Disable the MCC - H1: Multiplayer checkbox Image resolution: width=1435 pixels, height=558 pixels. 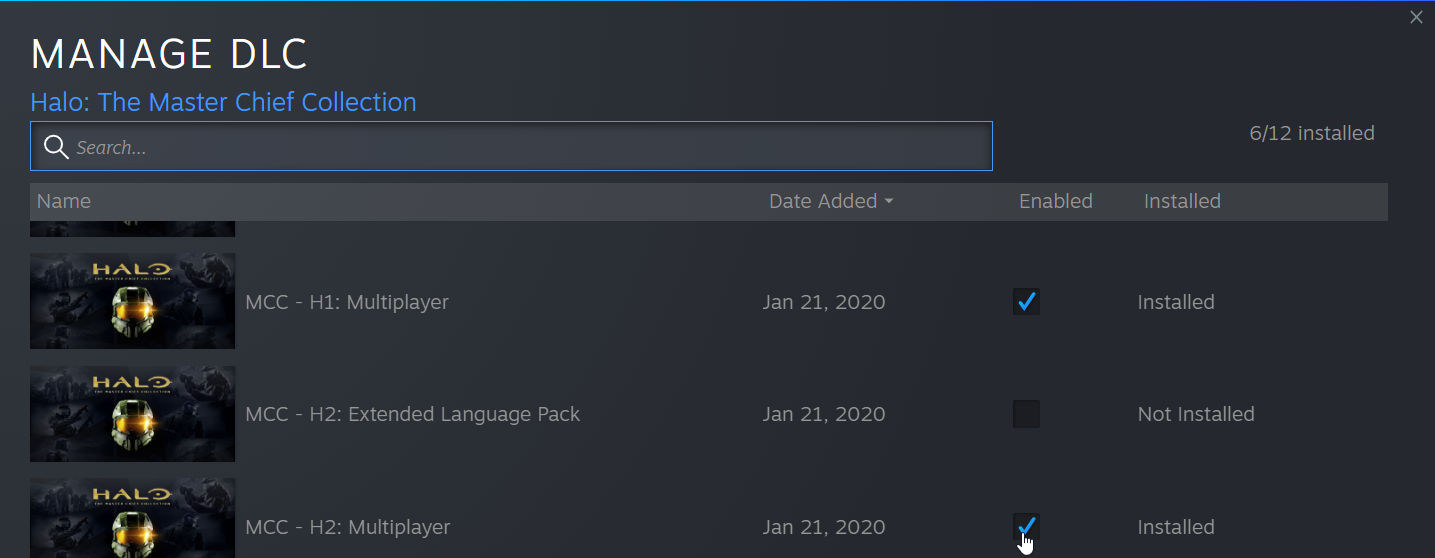coord(1026,301)
